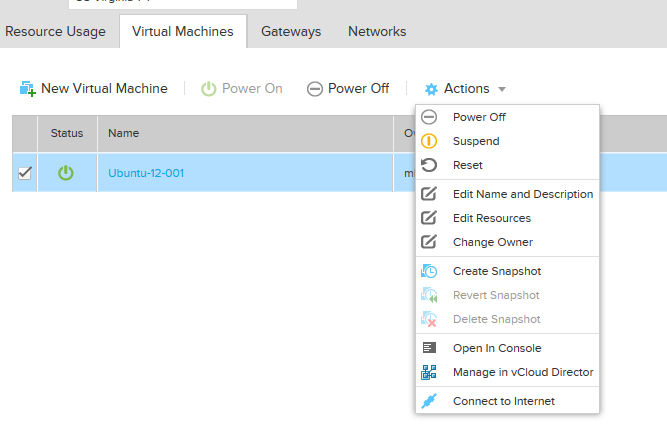The width and height of the screenshot is (667, 429).
Task: Click the Reset arrow icon
Action: tap(429, 165)
